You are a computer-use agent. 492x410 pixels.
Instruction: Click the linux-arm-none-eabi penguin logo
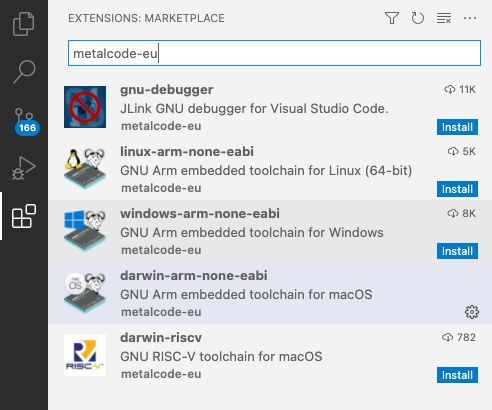click(x=85, y=169)
